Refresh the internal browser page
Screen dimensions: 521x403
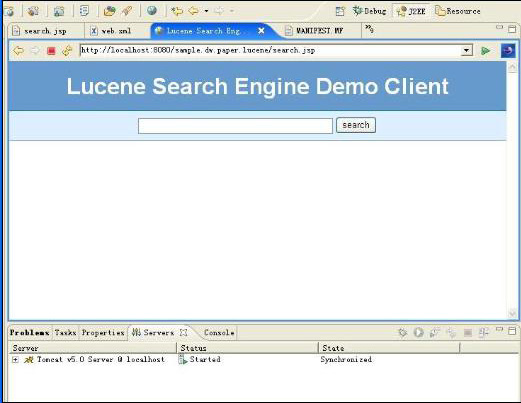[x=67, y=51]
